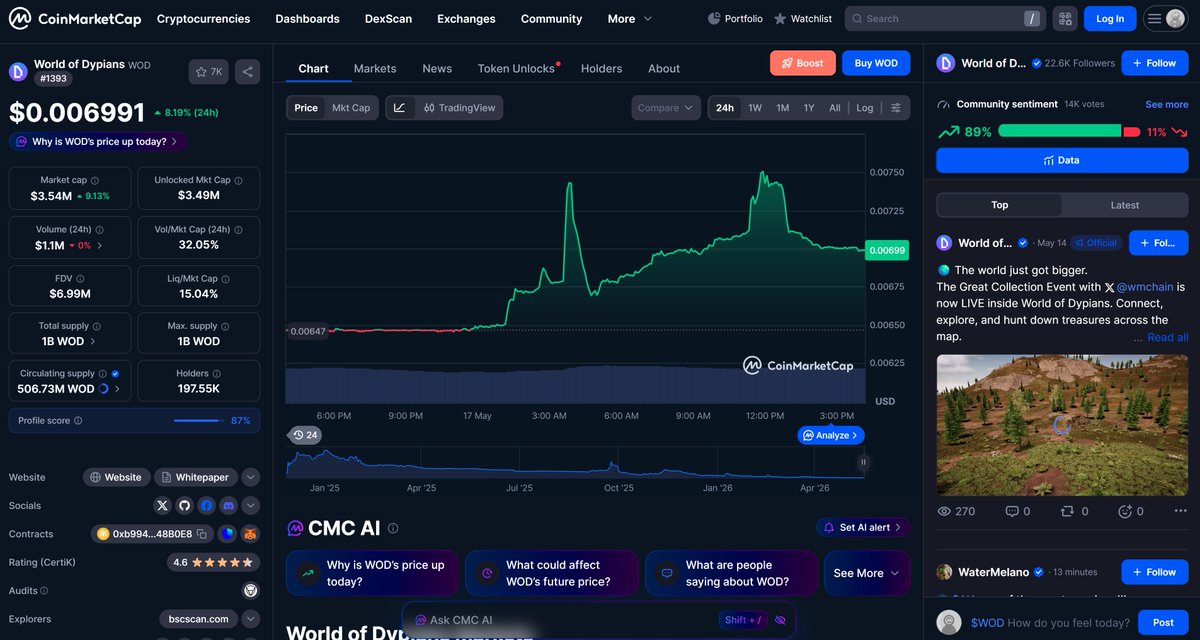Open the Discord social link
1200x640 pixels.
tap(228, 506)
